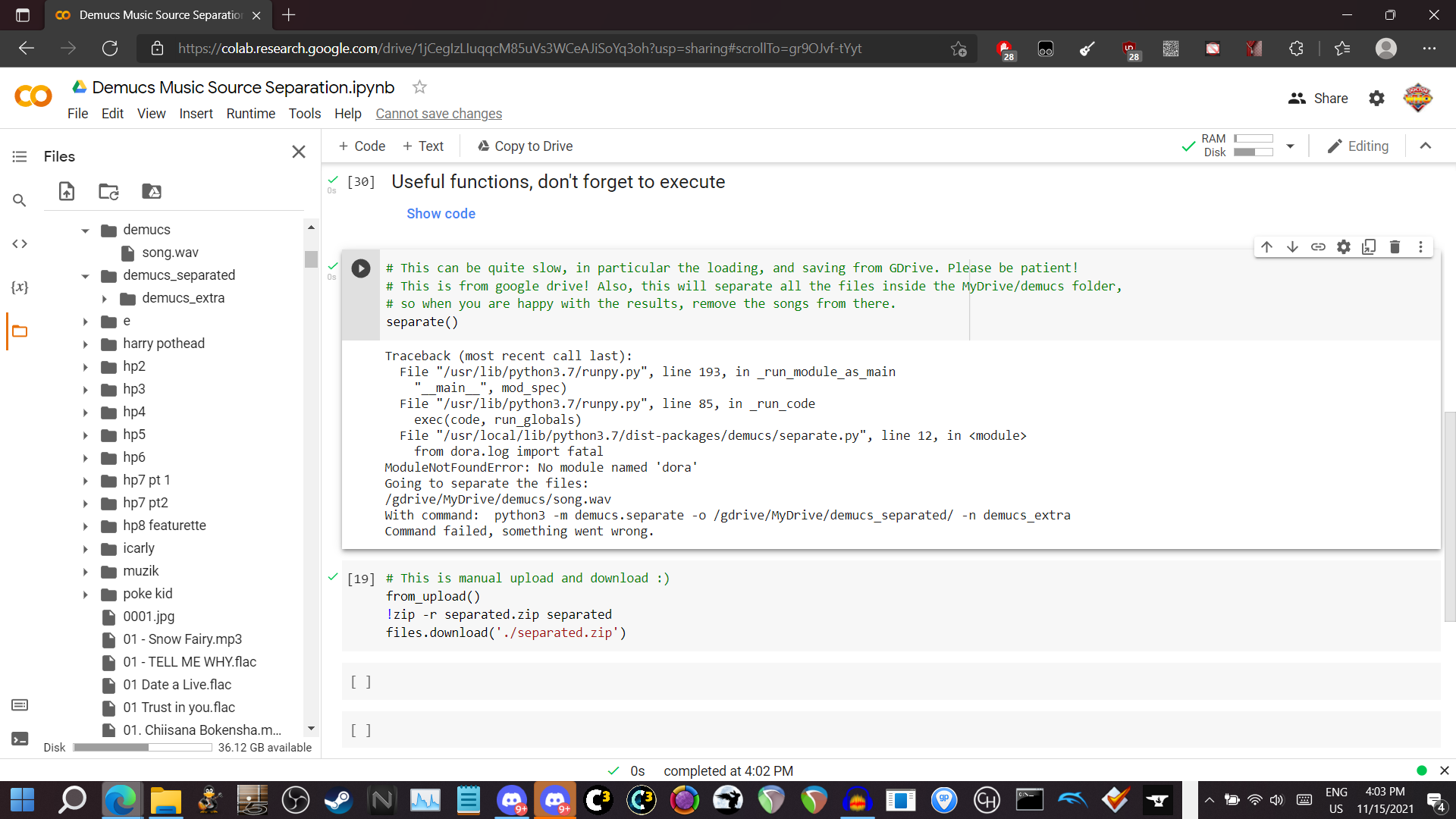Open the Runtime menu
1456x819 pixels.
(251, 114)
